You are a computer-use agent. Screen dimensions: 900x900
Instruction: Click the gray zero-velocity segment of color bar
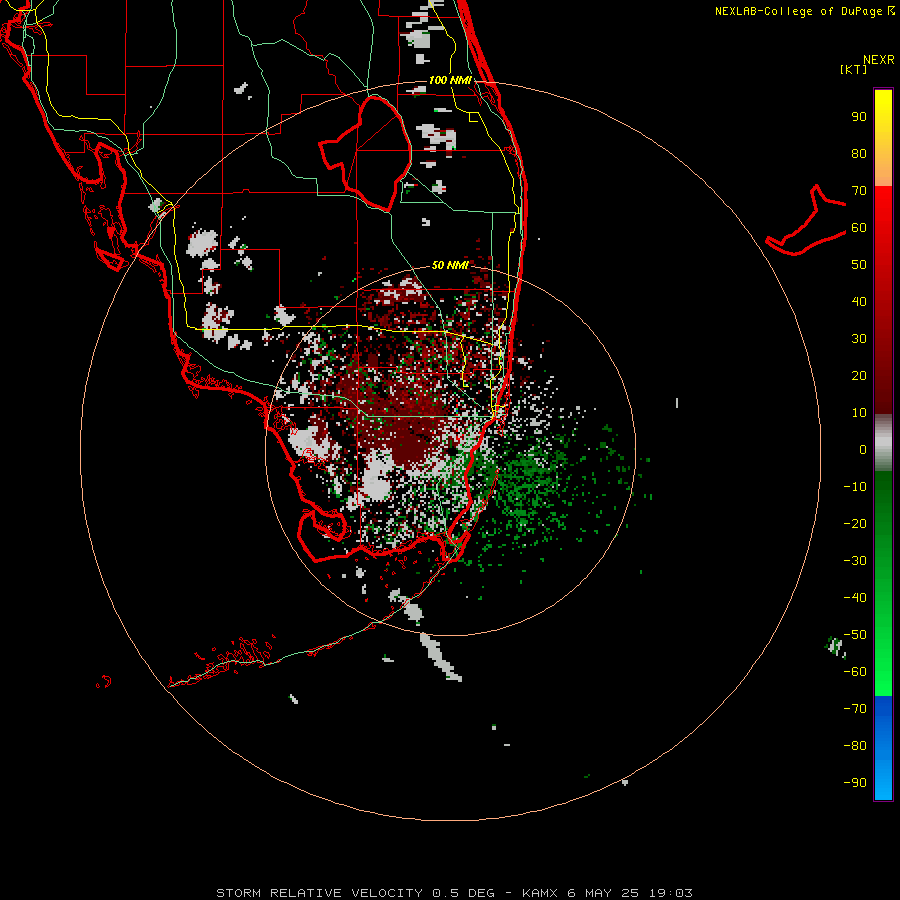(883, 443)
